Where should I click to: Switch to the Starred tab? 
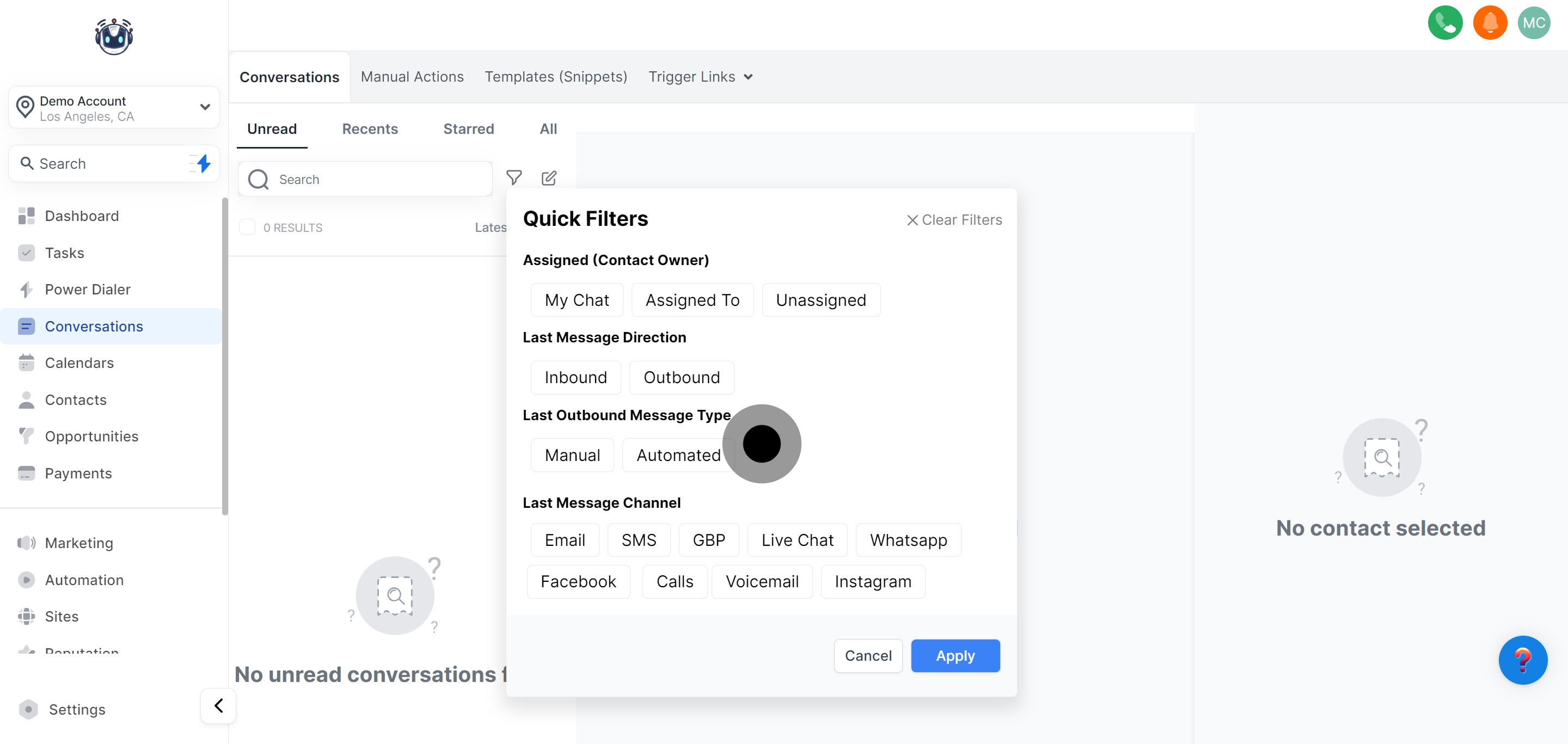468,129
